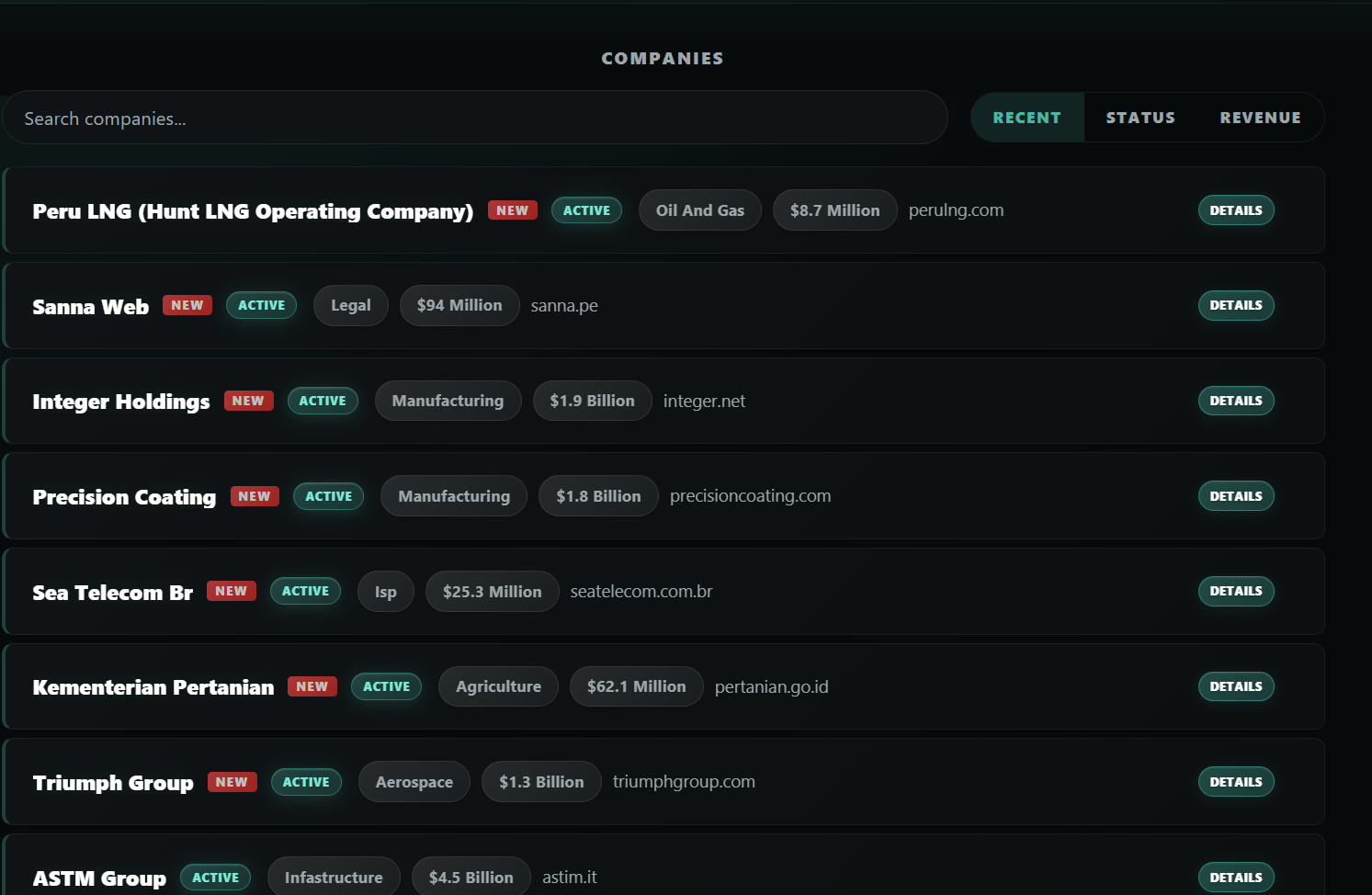Toggle ACTIVE badge for Sea Telecom Br
1372x895 pixels.
tap(305, 591)
